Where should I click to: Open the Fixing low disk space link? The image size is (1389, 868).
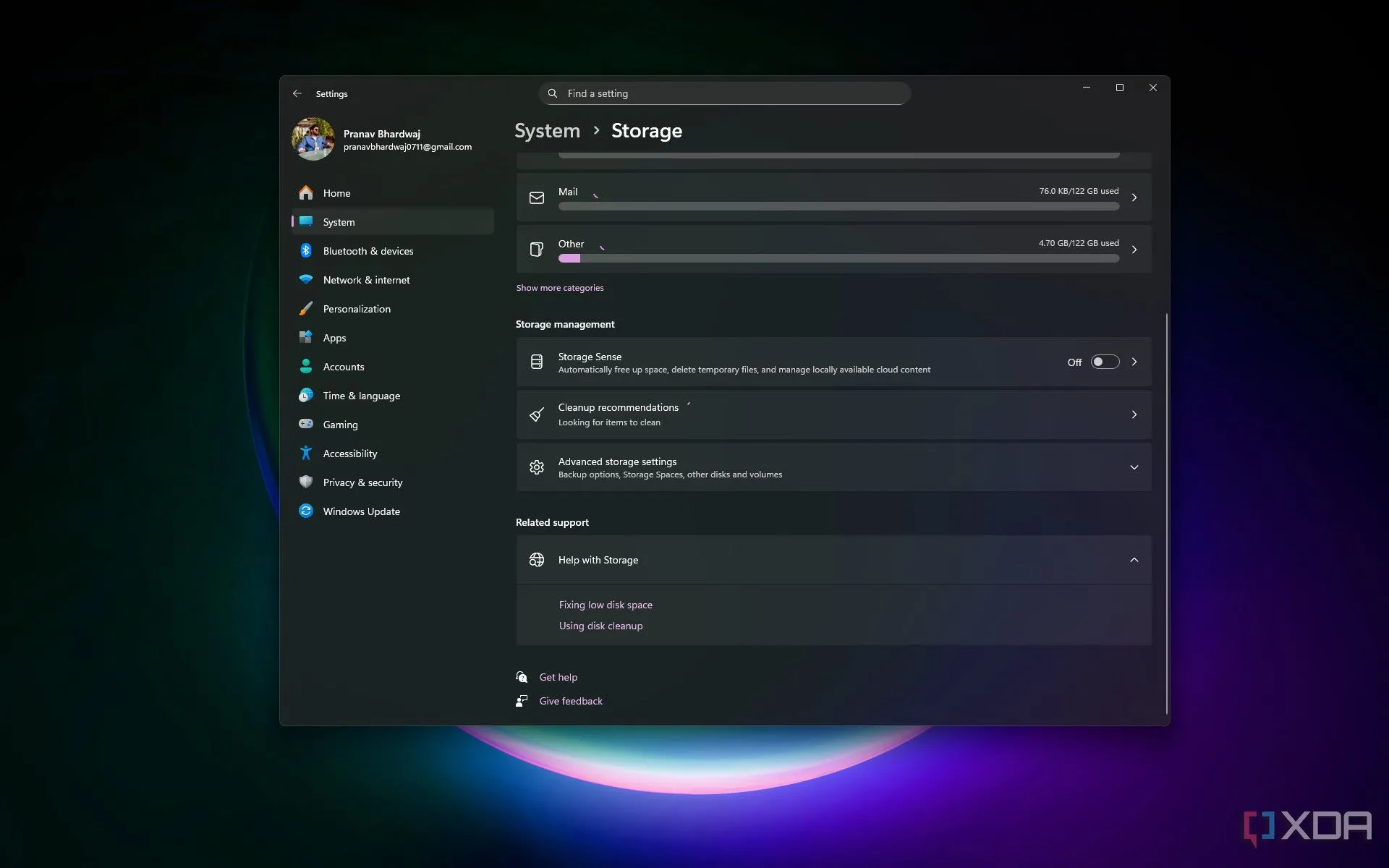coord(606,605)
